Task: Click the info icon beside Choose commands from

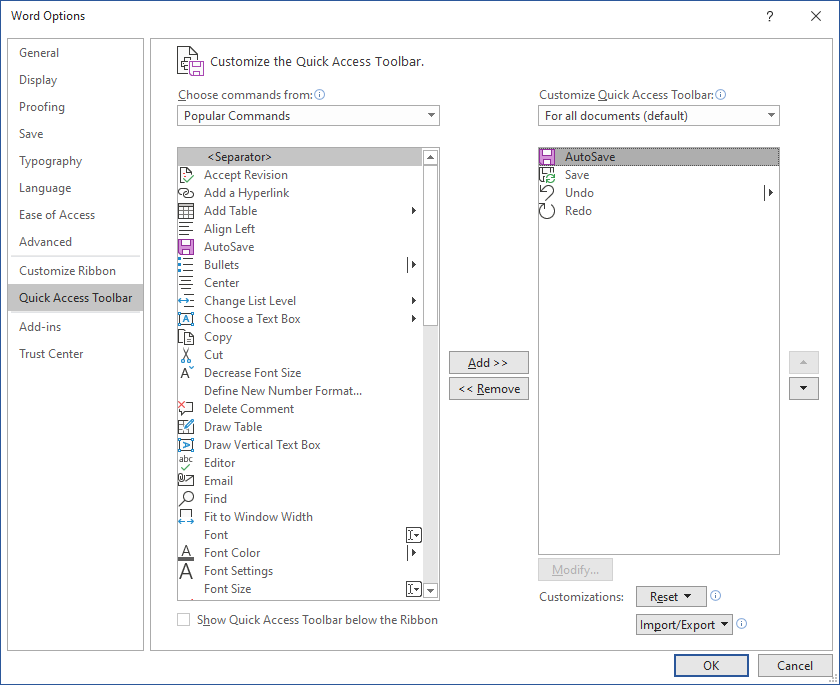Action: point(320,95)
